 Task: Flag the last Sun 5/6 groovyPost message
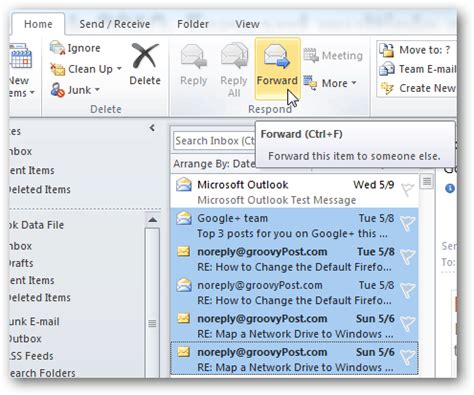point(407,356)
